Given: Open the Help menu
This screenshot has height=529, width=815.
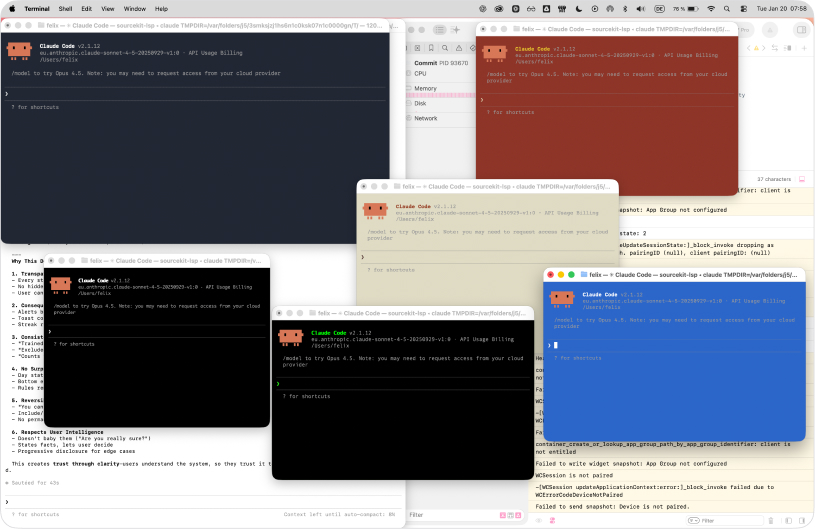Looking at the screenshot, I should pos(162,9).
